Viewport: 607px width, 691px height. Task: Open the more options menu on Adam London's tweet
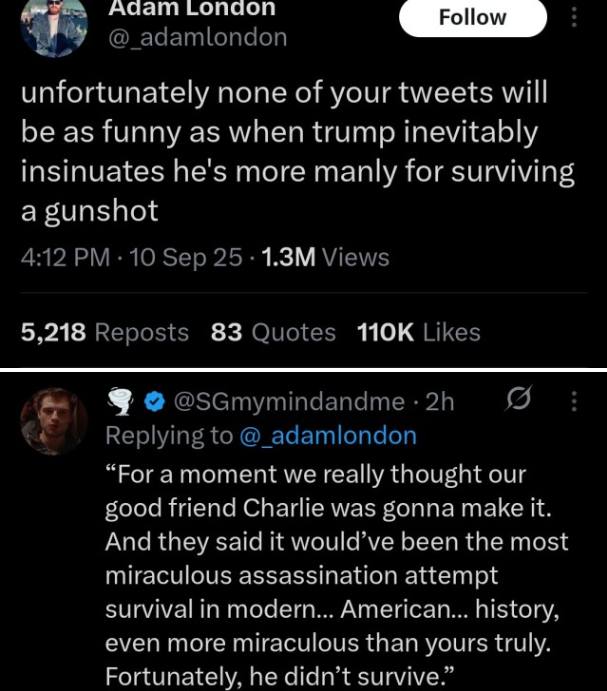tap(573, 19)
